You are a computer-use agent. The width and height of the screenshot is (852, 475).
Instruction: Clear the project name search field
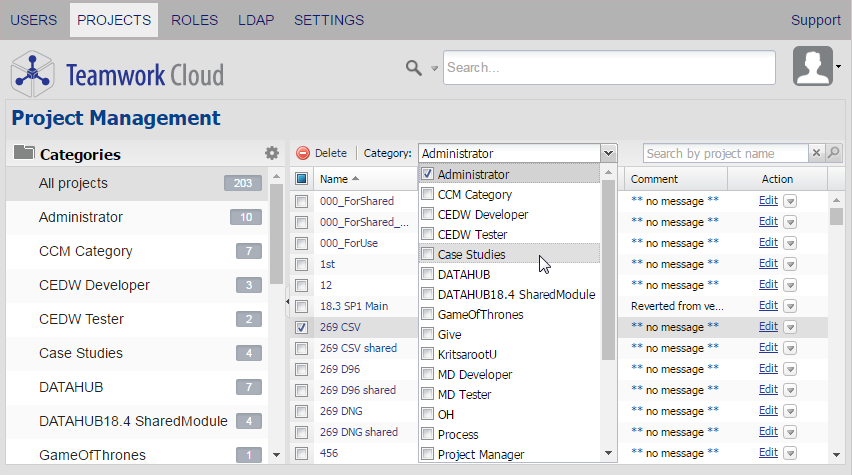click(x=816, y=153)
